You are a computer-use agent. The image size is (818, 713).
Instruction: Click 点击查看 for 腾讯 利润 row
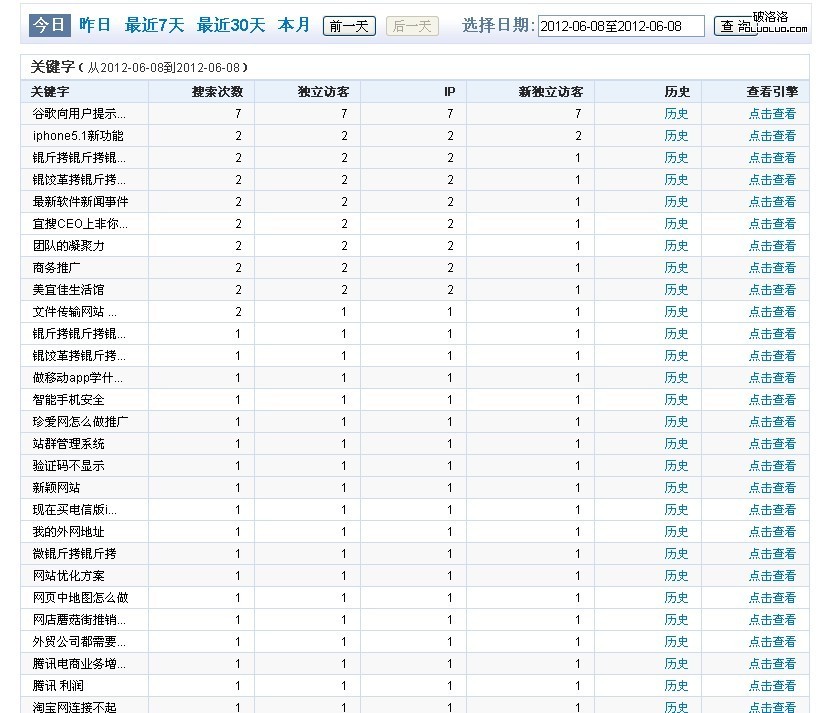tap(772, 686)
